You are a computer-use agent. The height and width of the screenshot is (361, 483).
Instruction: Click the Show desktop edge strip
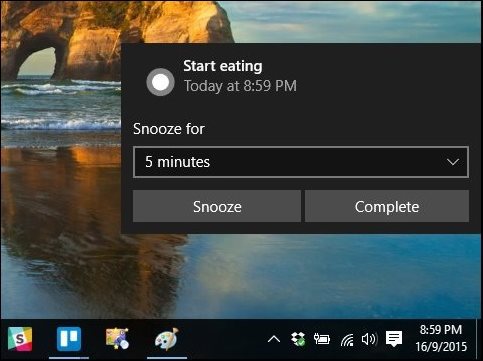pyautogui.click(x=479, y=339)
